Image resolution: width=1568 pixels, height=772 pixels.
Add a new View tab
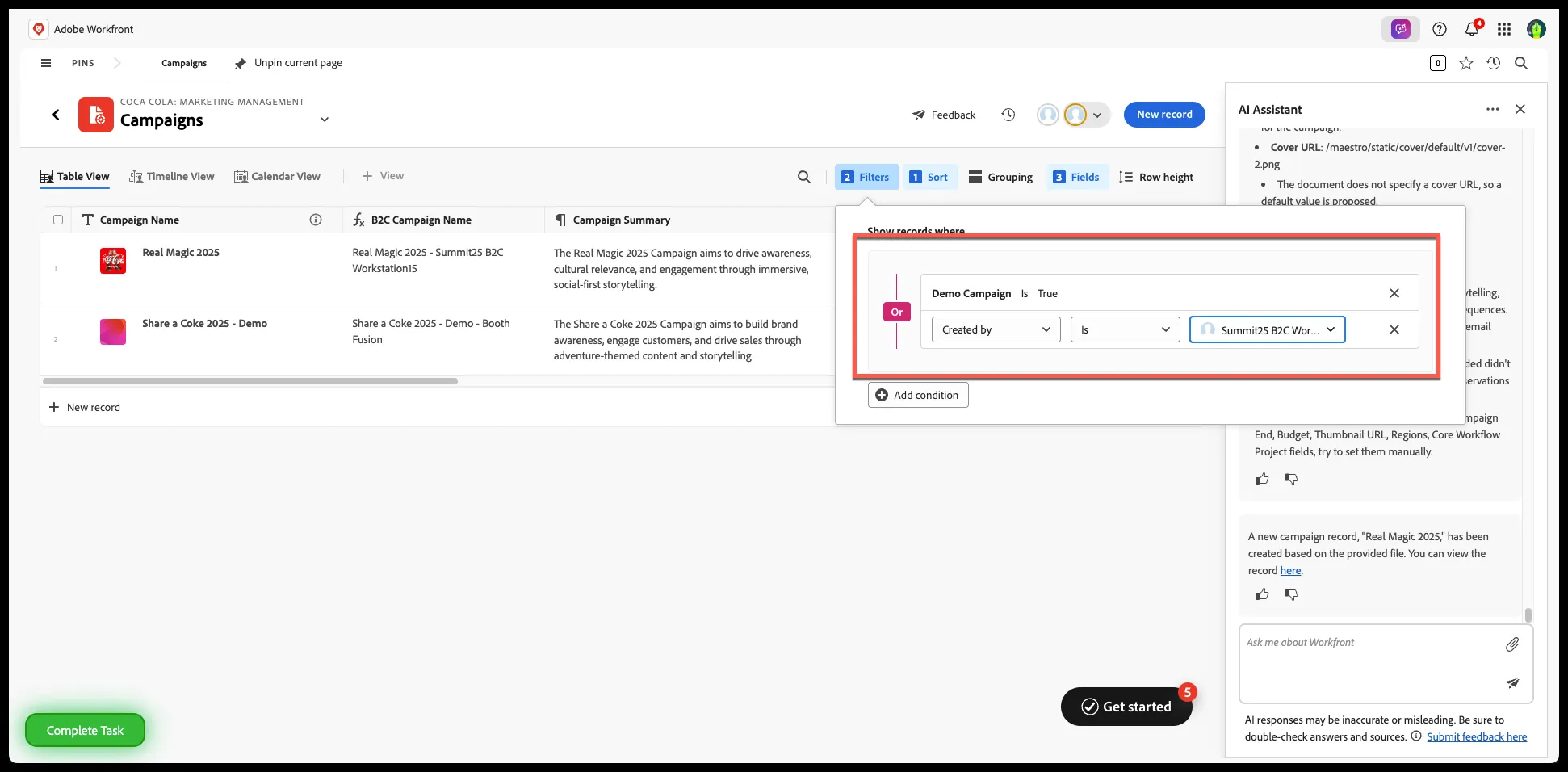click(x=383, y=176)
